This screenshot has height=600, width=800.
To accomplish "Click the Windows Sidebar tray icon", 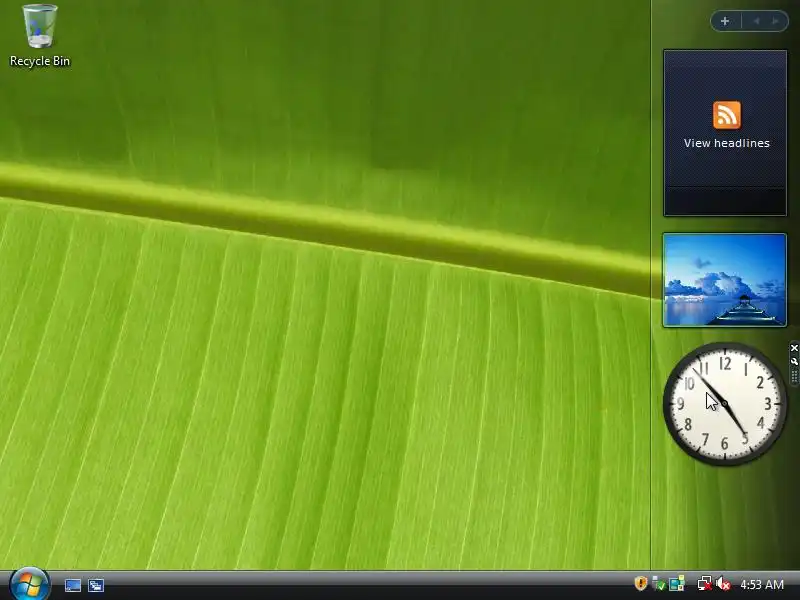I will [x=677, y=583].
